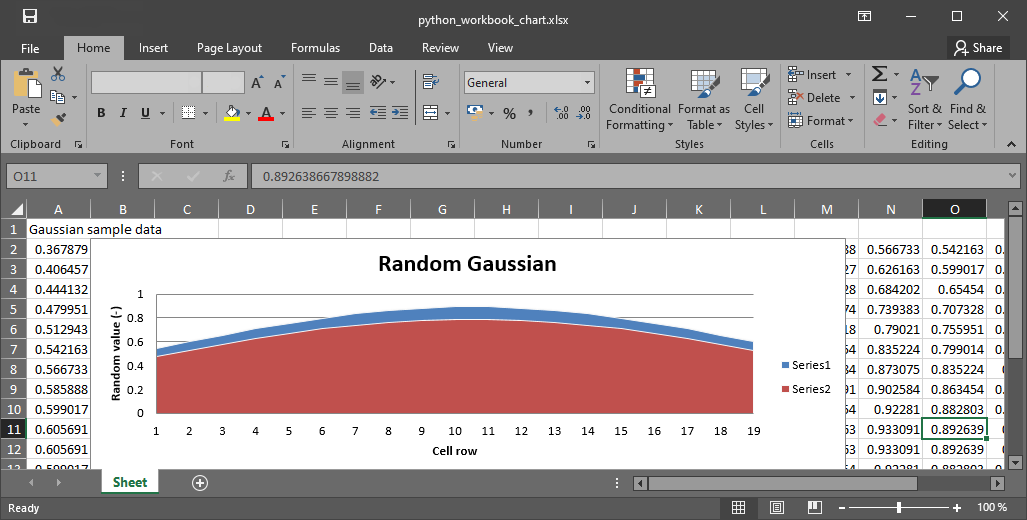Click the Middle Align icon
Image resolution: width=1027 pixels, height=520 pixels.
[331, 82]
